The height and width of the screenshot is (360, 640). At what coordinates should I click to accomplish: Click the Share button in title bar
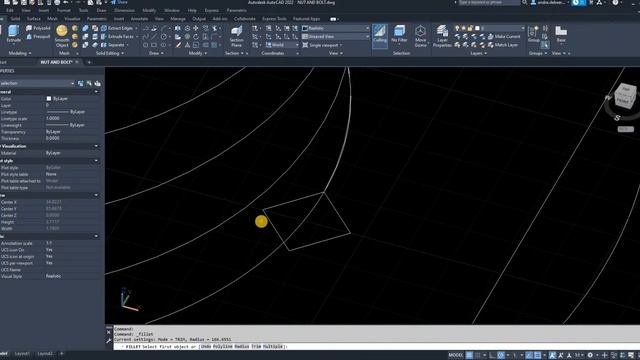click(119, 2)
